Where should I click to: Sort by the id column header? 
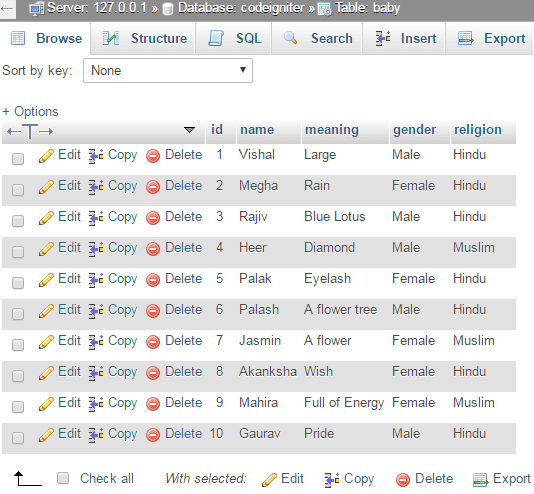point(217,130)
